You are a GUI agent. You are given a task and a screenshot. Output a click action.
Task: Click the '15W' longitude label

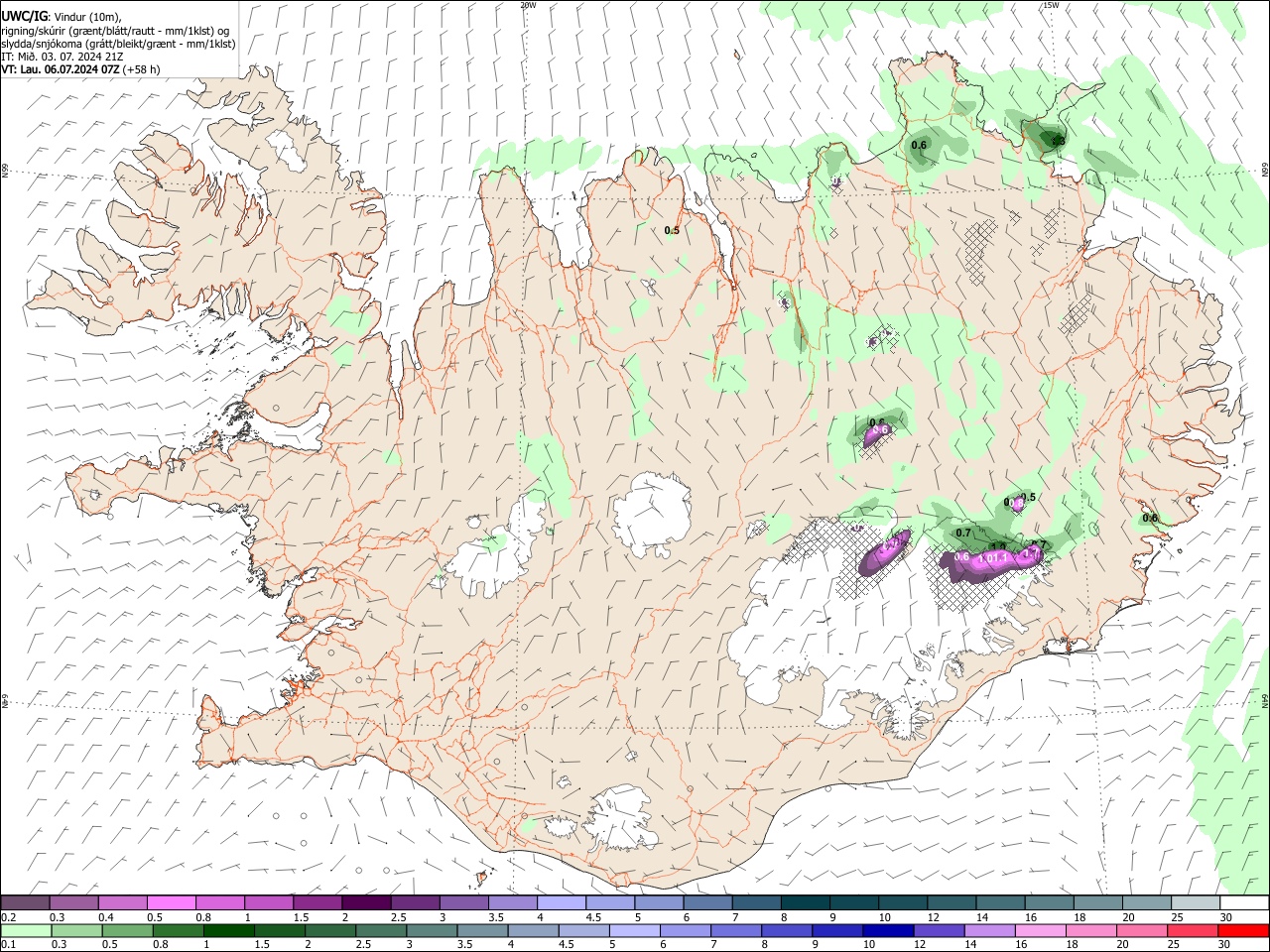tap(1051, 5)
